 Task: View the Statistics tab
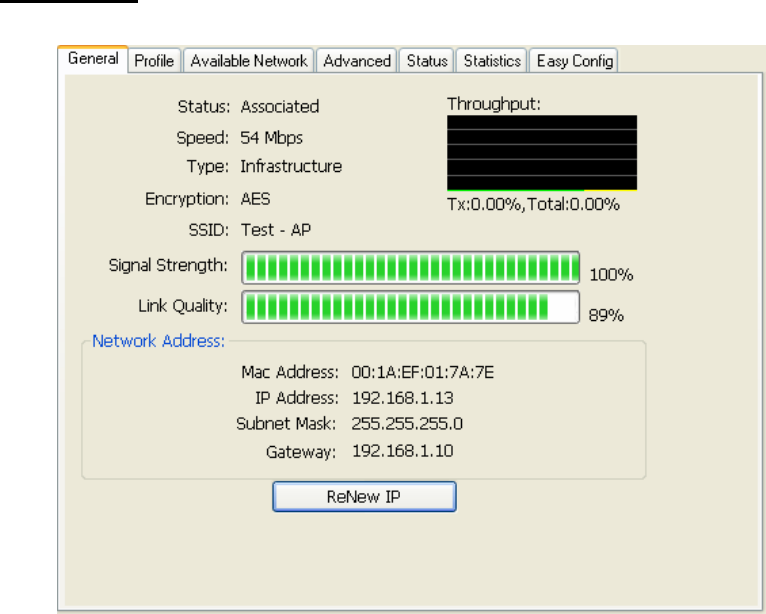[x=492, y=61]
